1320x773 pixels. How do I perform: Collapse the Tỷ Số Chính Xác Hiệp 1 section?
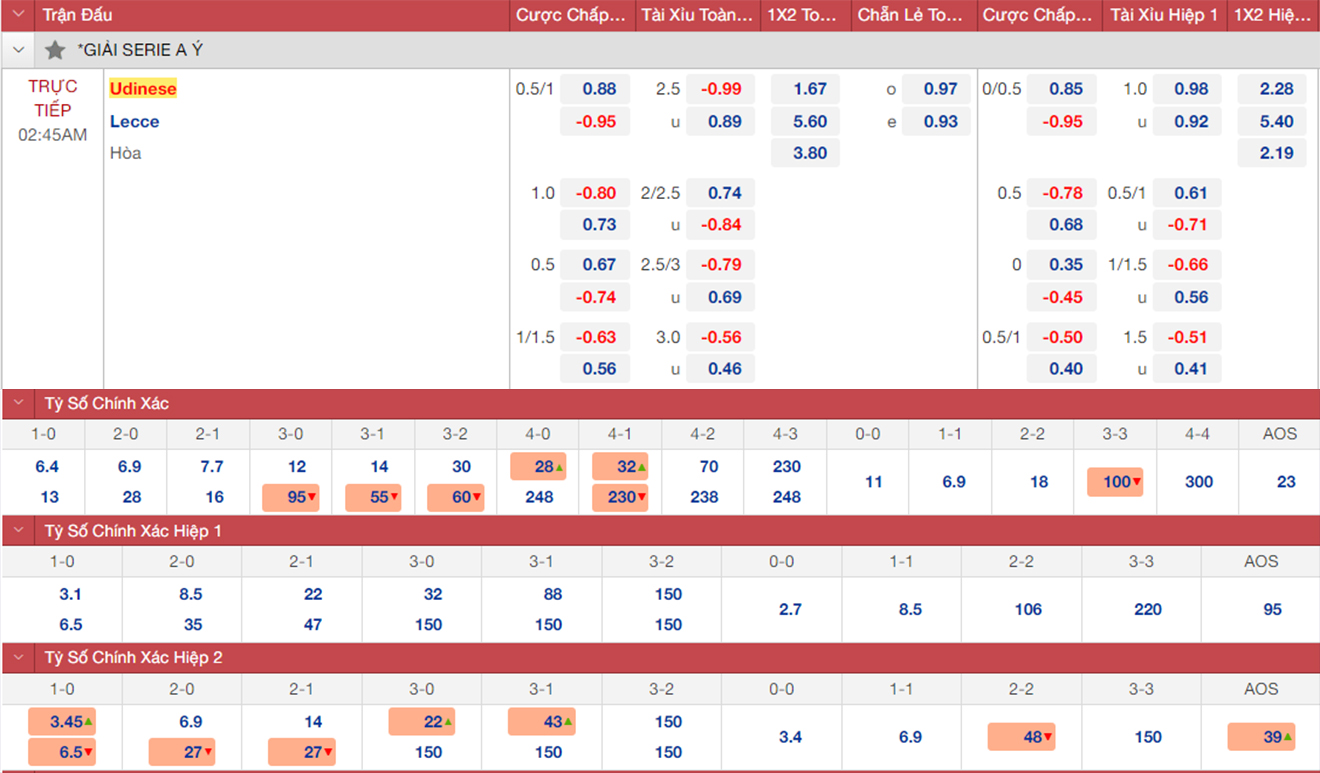[18, 531]
